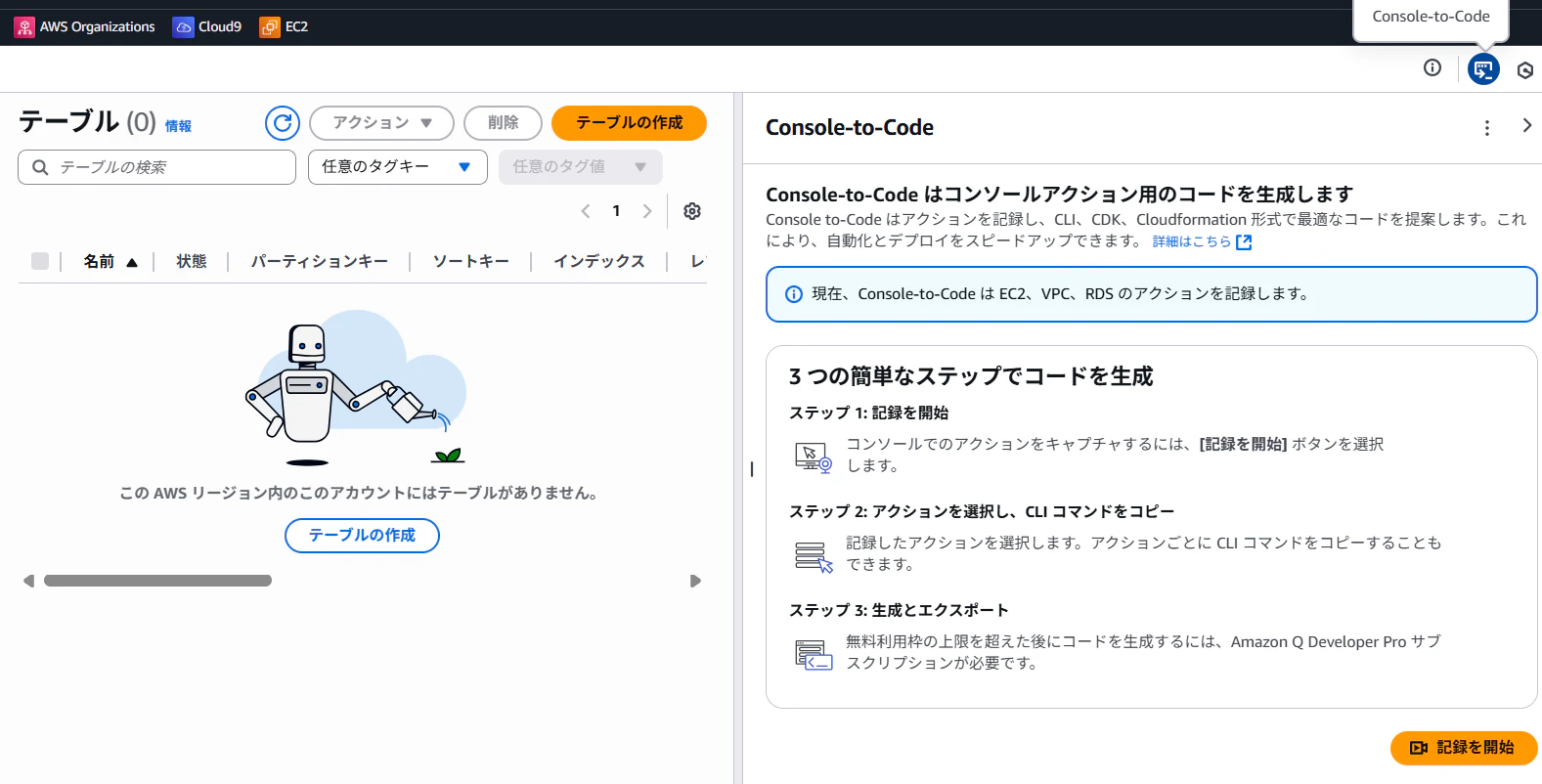Click page number 1

click(616, 211)
